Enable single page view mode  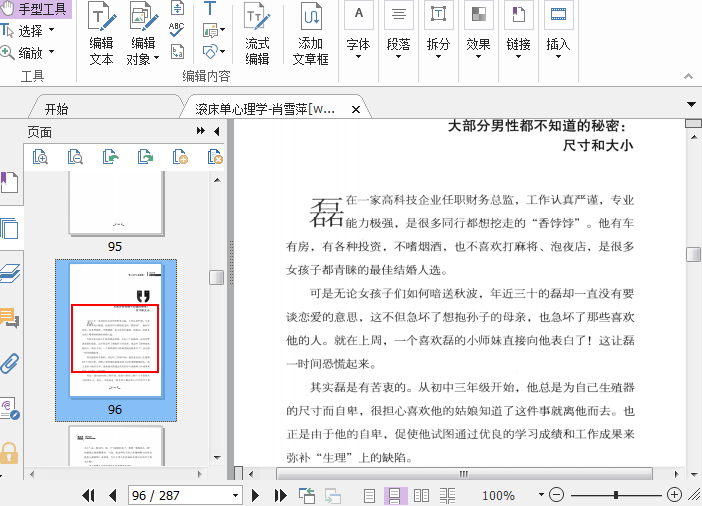click(370, 495)
